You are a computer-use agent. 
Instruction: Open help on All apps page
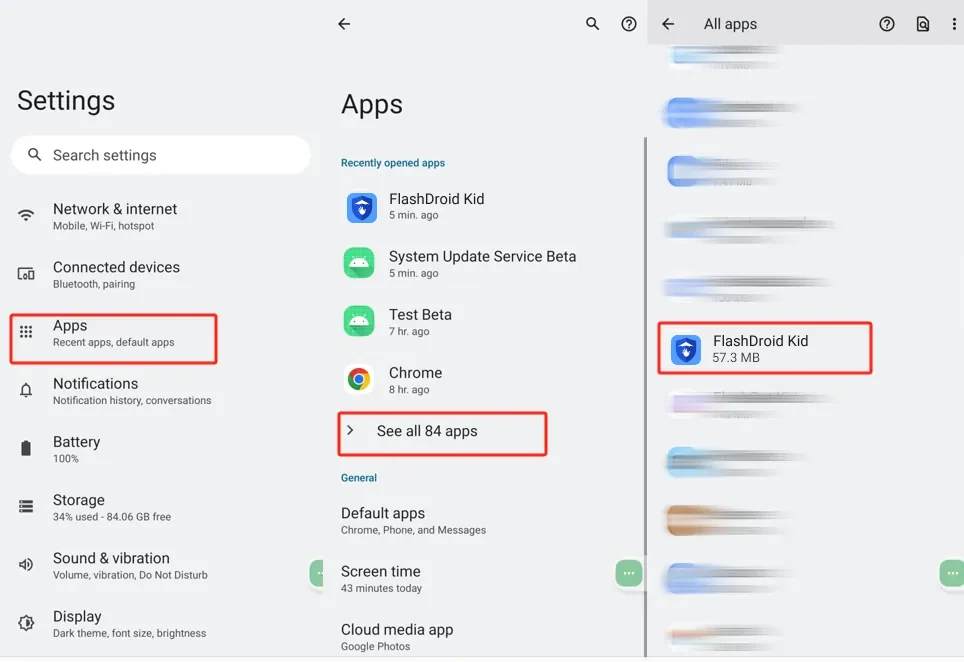(887, 24)
